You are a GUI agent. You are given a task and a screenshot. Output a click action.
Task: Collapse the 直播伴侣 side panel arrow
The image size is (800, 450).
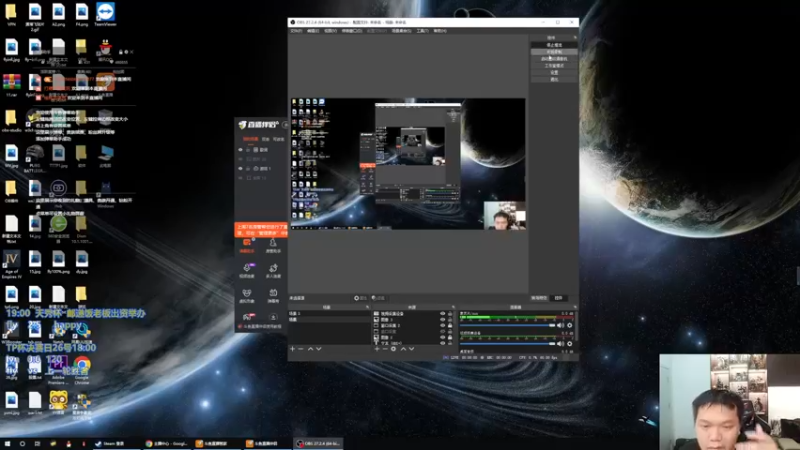point(285,124)
